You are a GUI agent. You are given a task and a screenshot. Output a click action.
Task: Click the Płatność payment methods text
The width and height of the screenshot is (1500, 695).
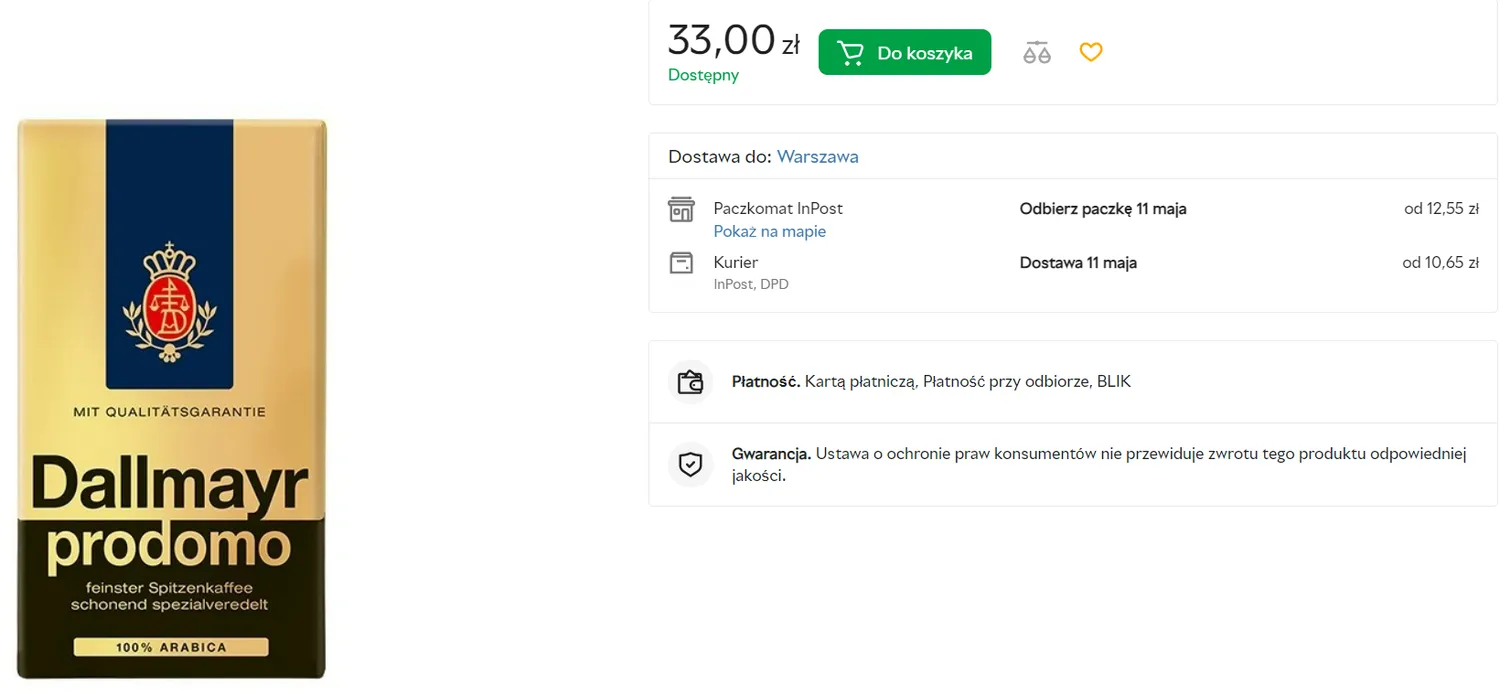point(931,381)
